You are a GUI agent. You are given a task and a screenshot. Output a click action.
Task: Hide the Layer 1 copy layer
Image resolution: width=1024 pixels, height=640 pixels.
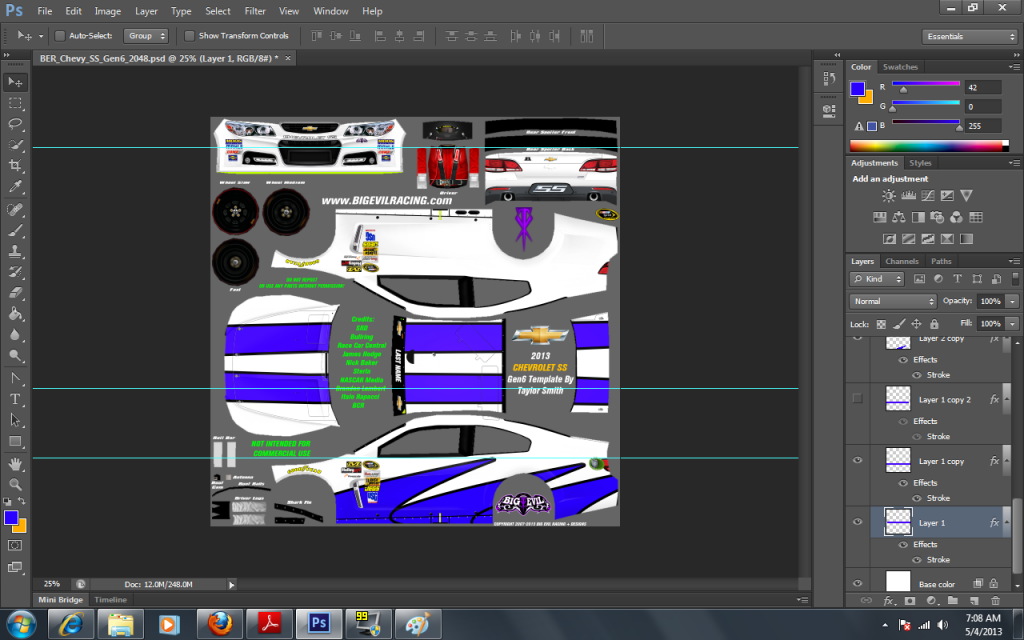click(x=857, y=460)
